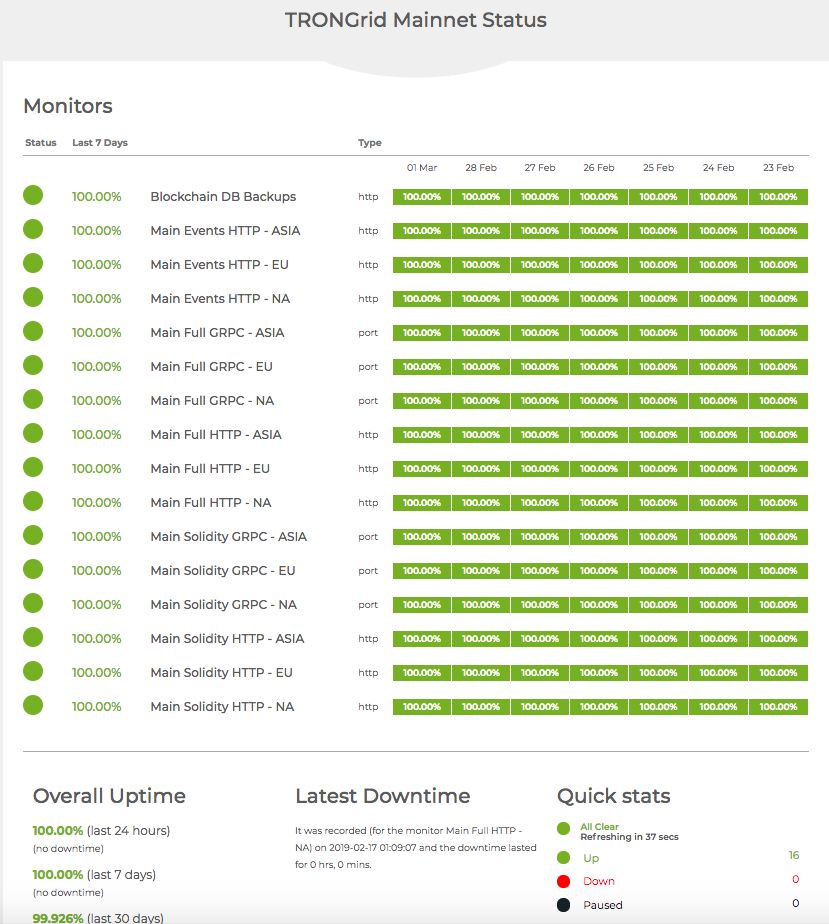Click the status dot for Main Full GRPC - EU
Screen dimensions: 829x924
(33, 365)
